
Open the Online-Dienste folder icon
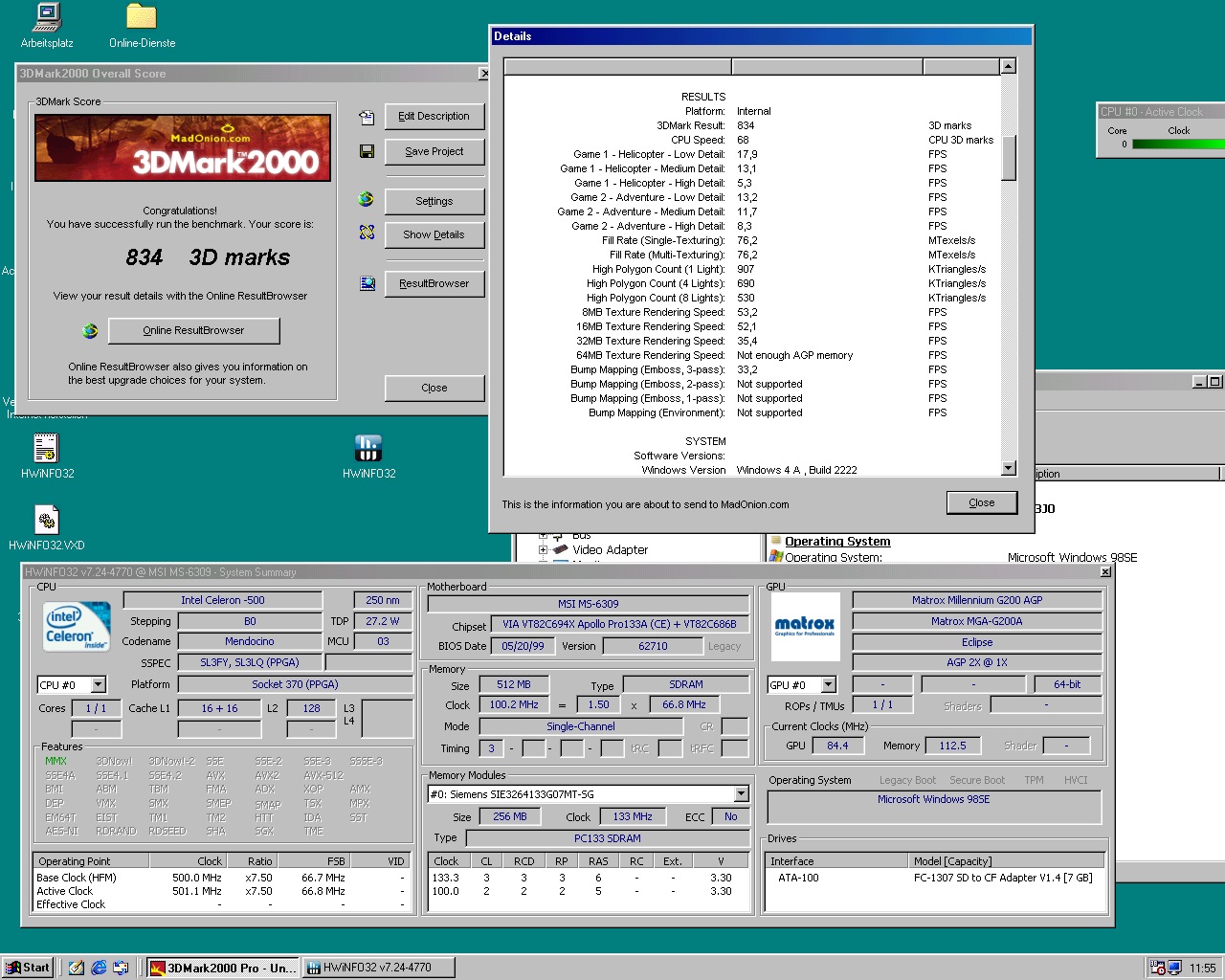tap(142, 17)
